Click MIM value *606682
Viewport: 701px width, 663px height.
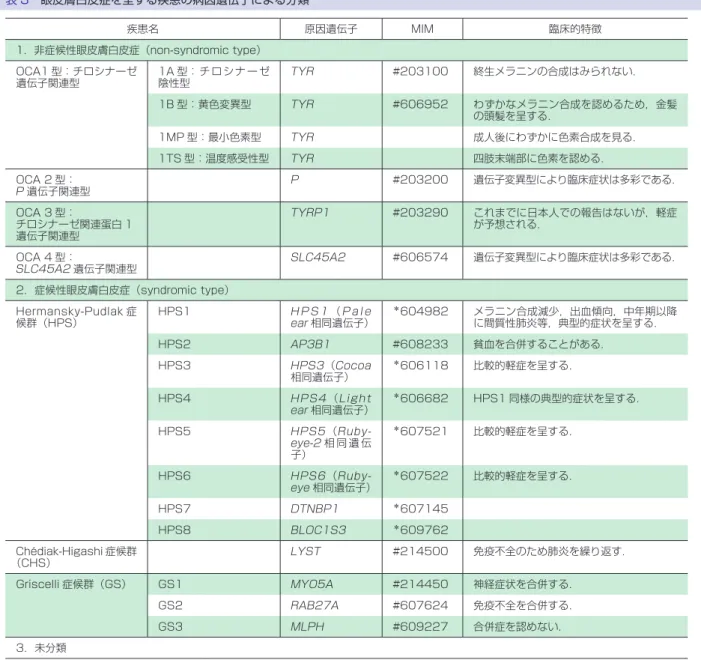pyautogui.click(x=420, y=398)
